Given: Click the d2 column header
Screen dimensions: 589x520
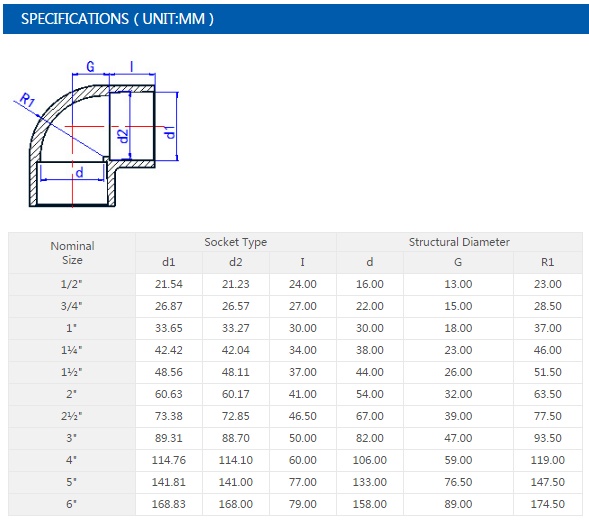Looking at the screenshot, I should pos(236,262).
